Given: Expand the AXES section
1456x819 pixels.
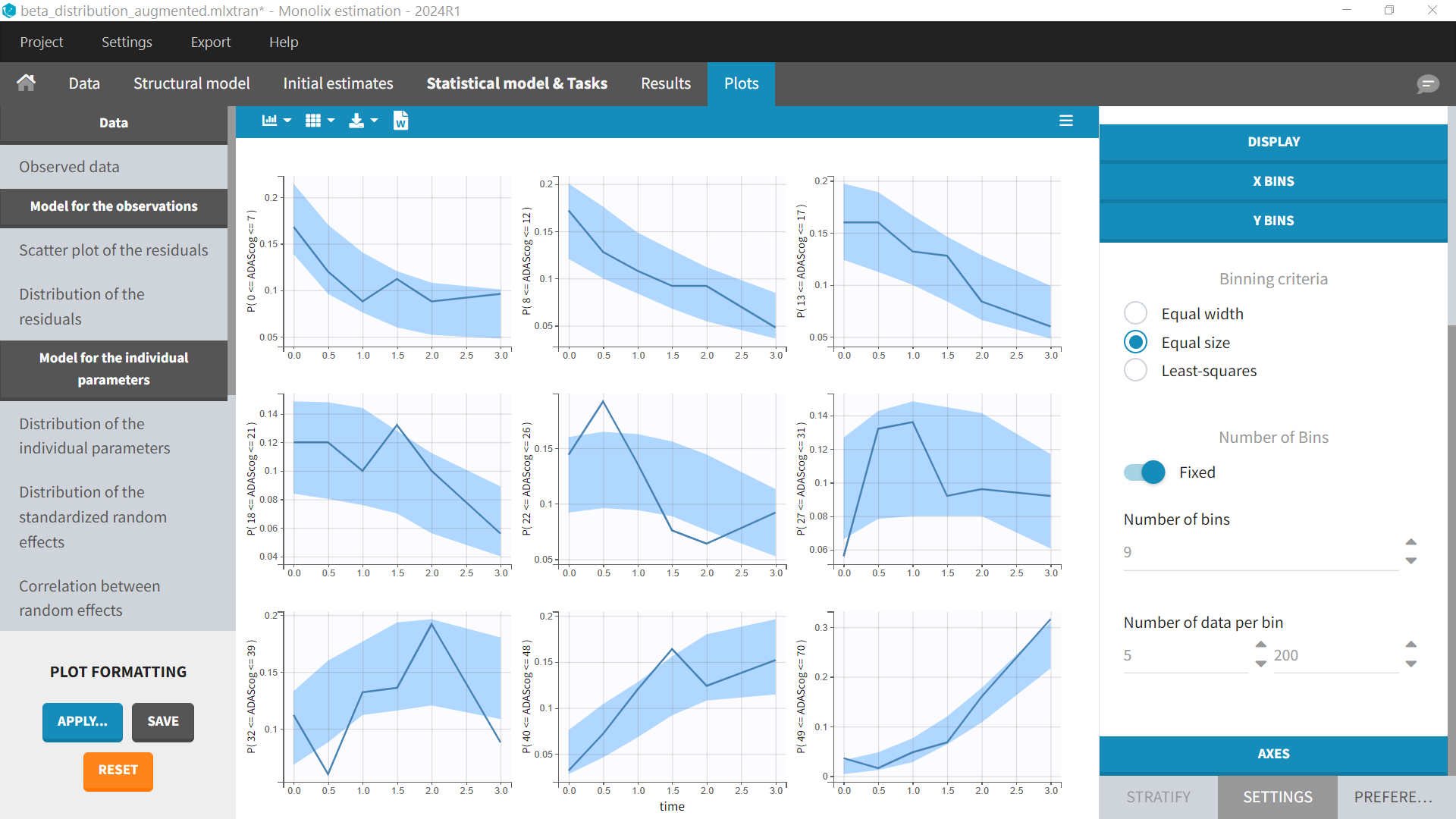Looking at the screenshot, I should coord(1273,754).
